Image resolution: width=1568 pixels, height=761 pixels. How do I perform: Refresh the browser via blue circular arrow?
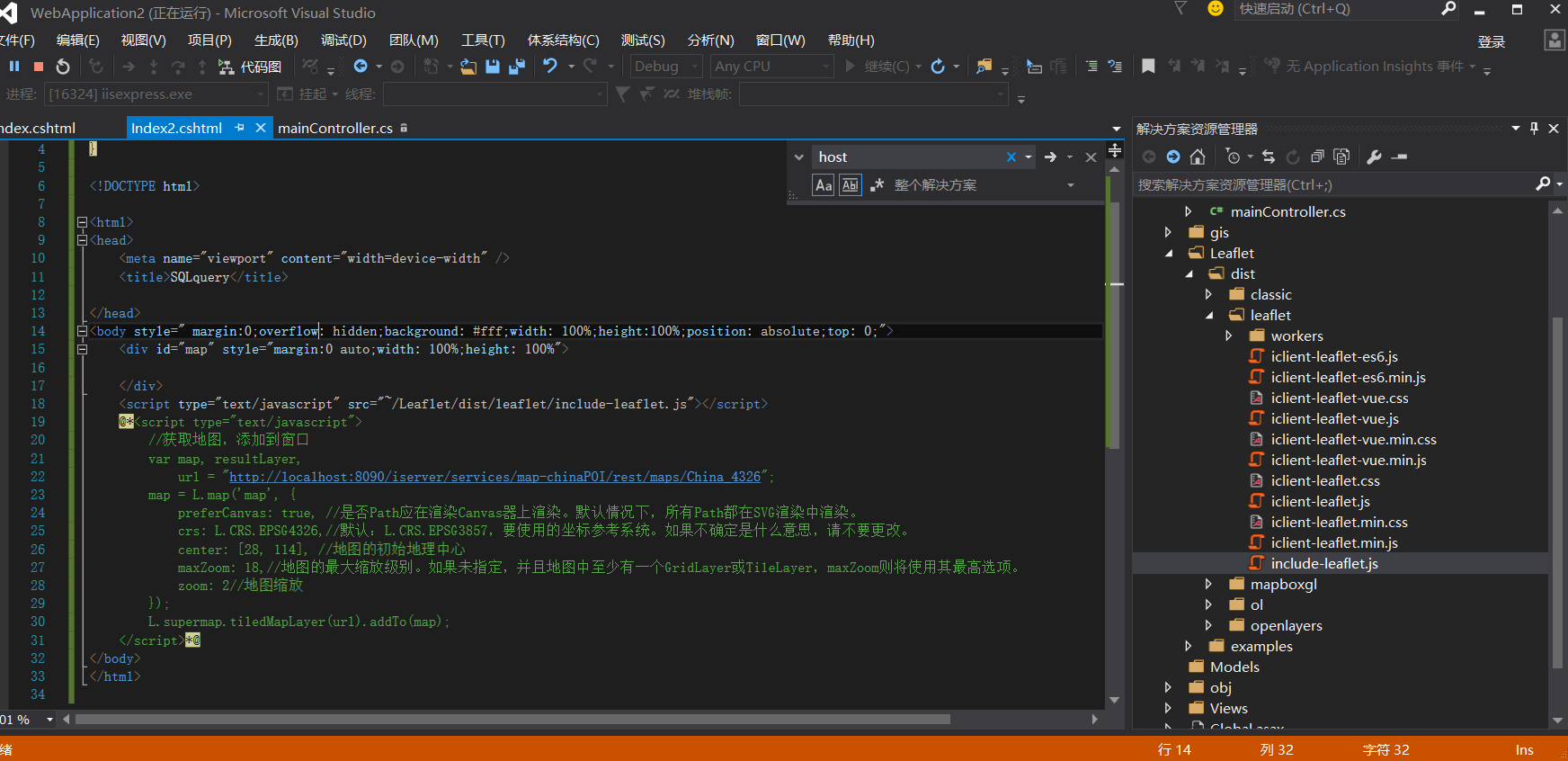point(938,67)
